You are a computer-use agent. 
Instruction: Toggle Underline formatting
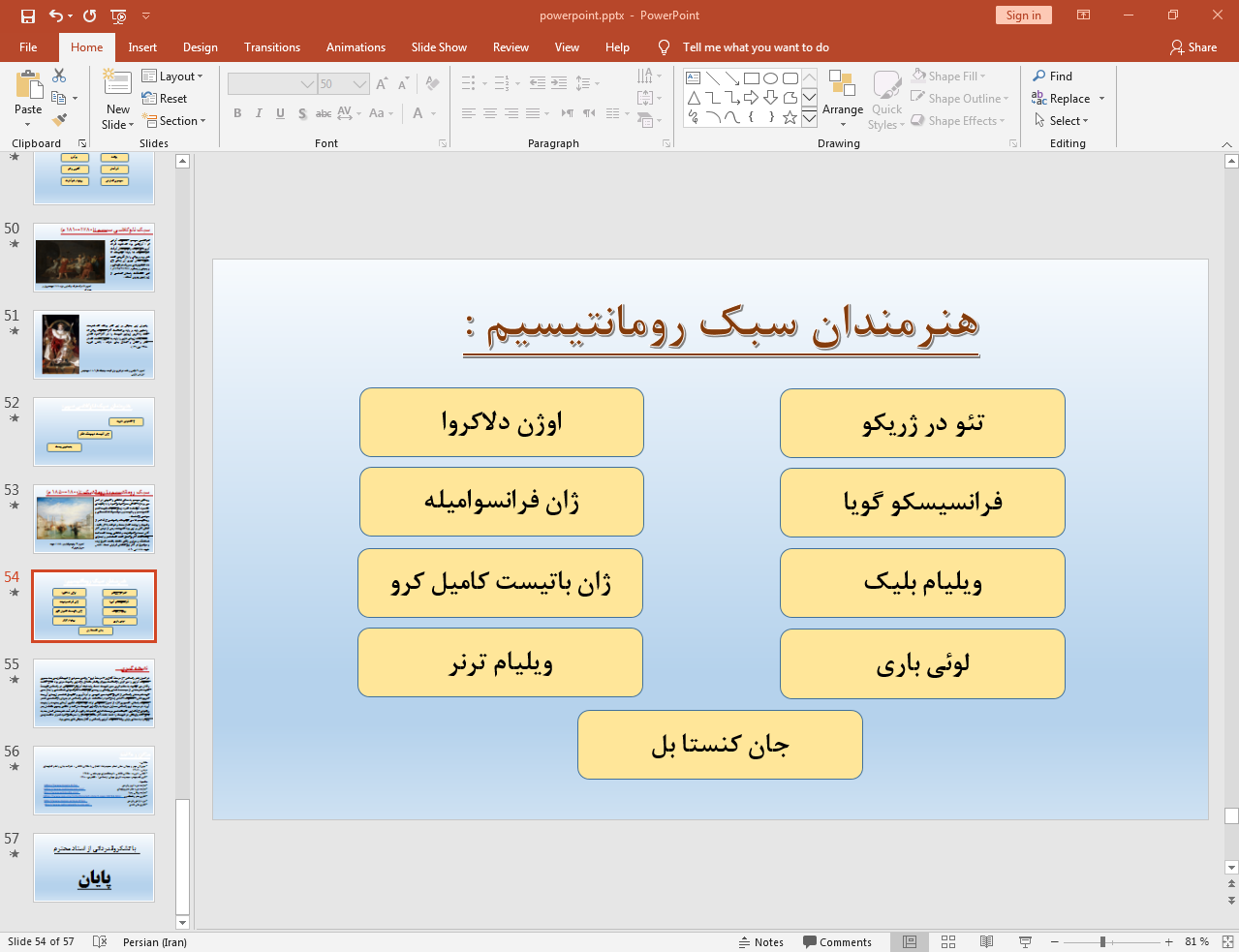(280, 113)
